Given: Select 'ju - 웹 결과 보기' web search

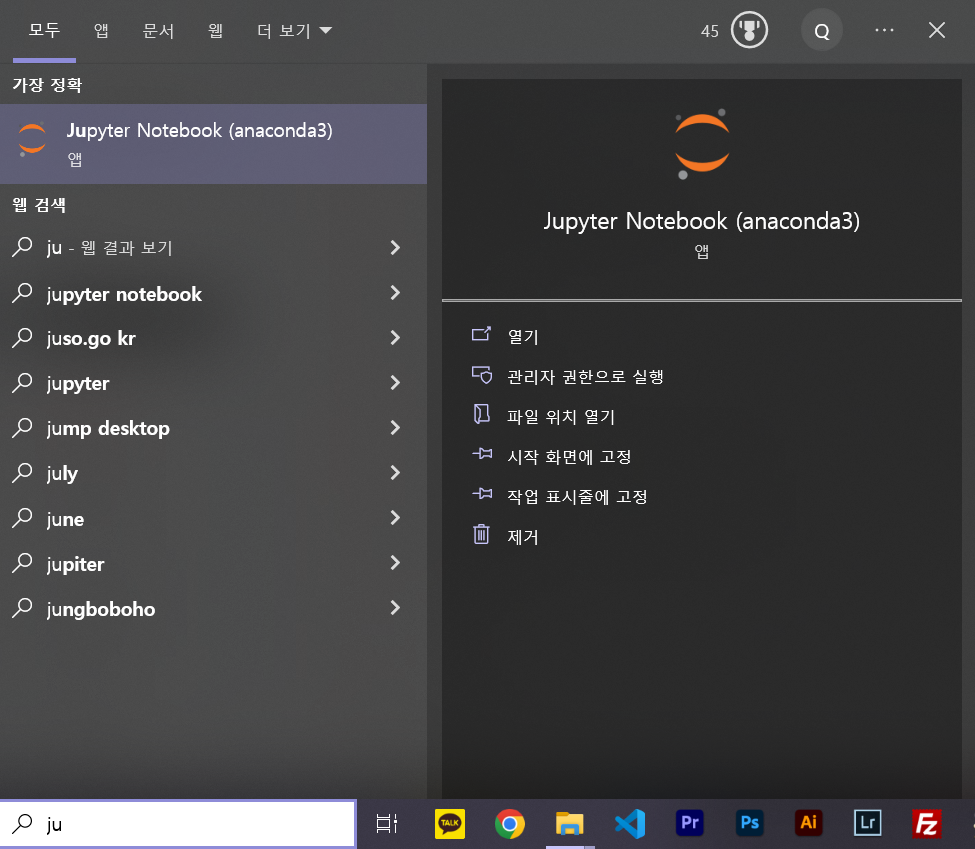Looking at the screenshot, I should pos(109,248).
